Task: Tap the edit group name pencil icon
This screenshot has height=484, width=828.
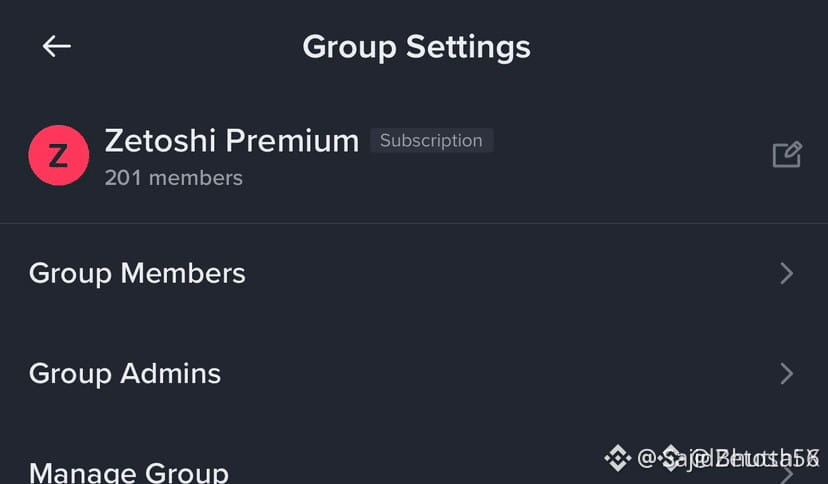Action: [787, 155]
